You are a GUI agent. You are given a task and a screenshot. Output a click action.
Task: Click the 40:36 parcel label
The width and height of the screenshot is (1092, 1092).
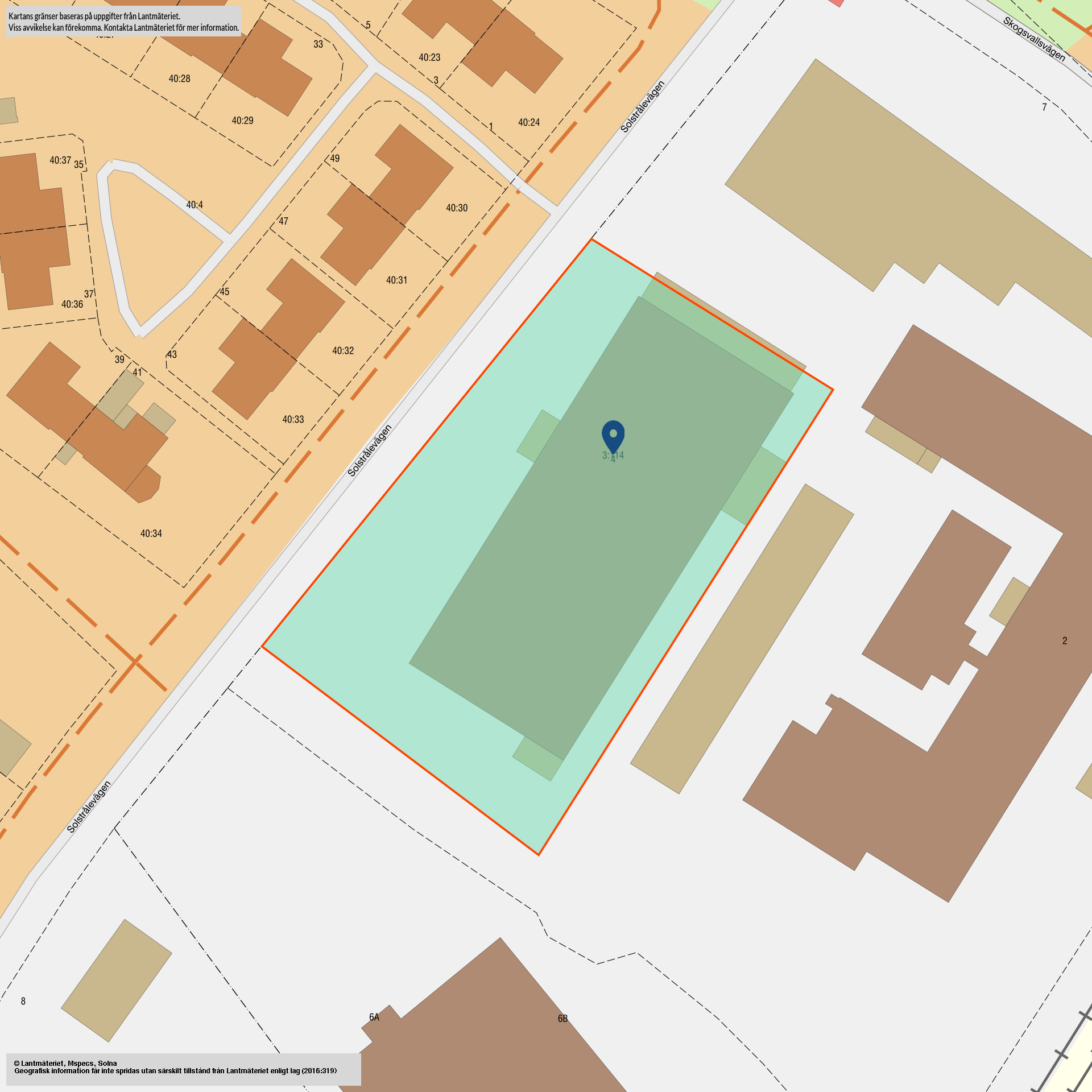click(x=72, y=304)
